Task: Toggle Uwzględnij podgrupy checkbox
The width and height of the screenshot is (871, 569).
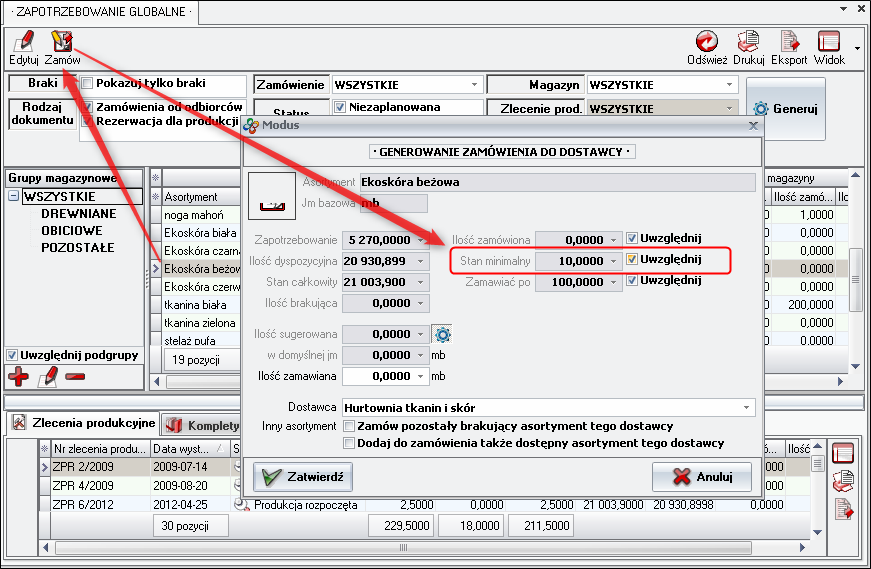Action: coord(12,355)
